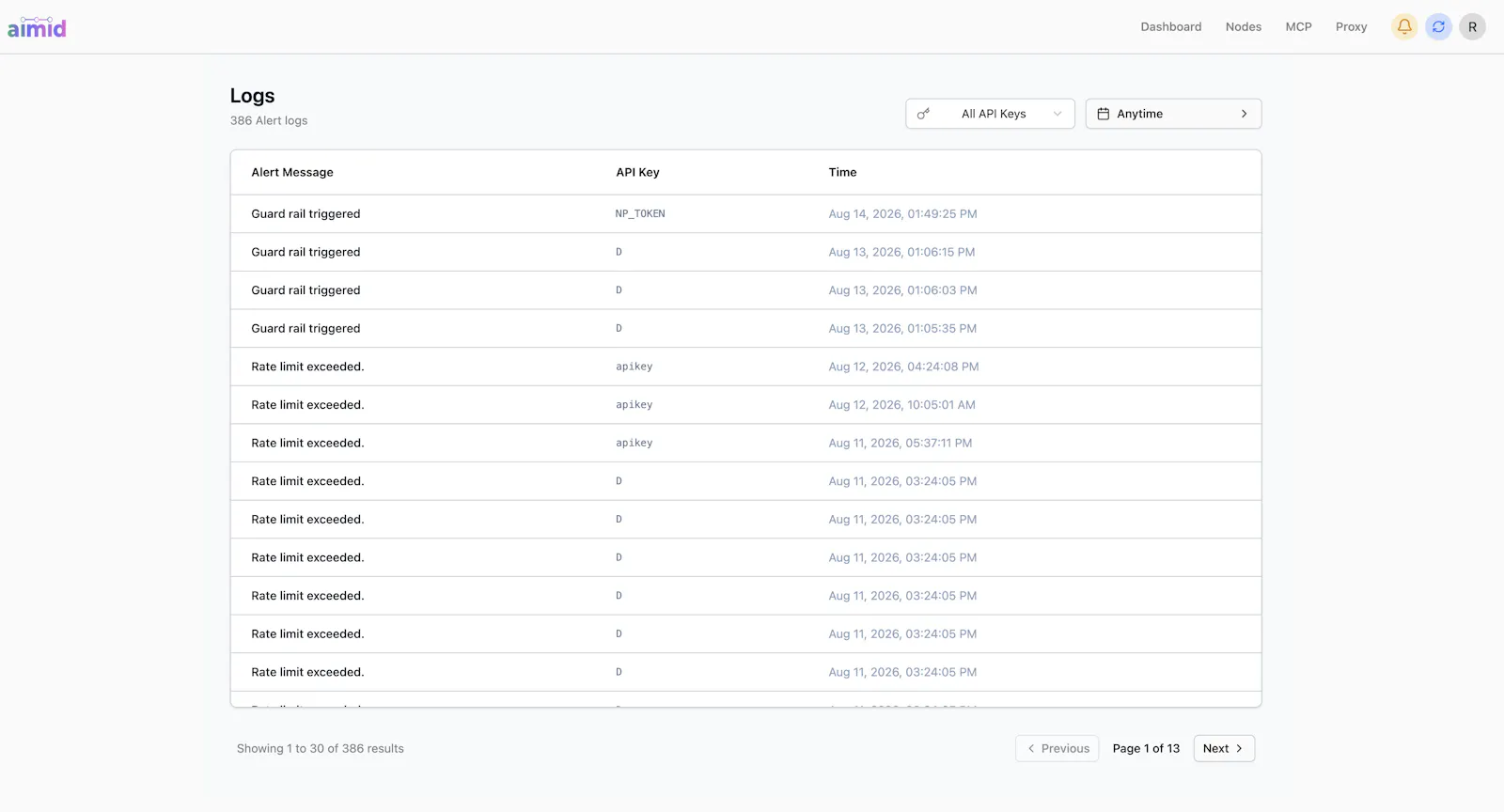Select the NP_TOKEN API key cell
The width and height of the screenshot is (1504, 812).
pos(640,214)
